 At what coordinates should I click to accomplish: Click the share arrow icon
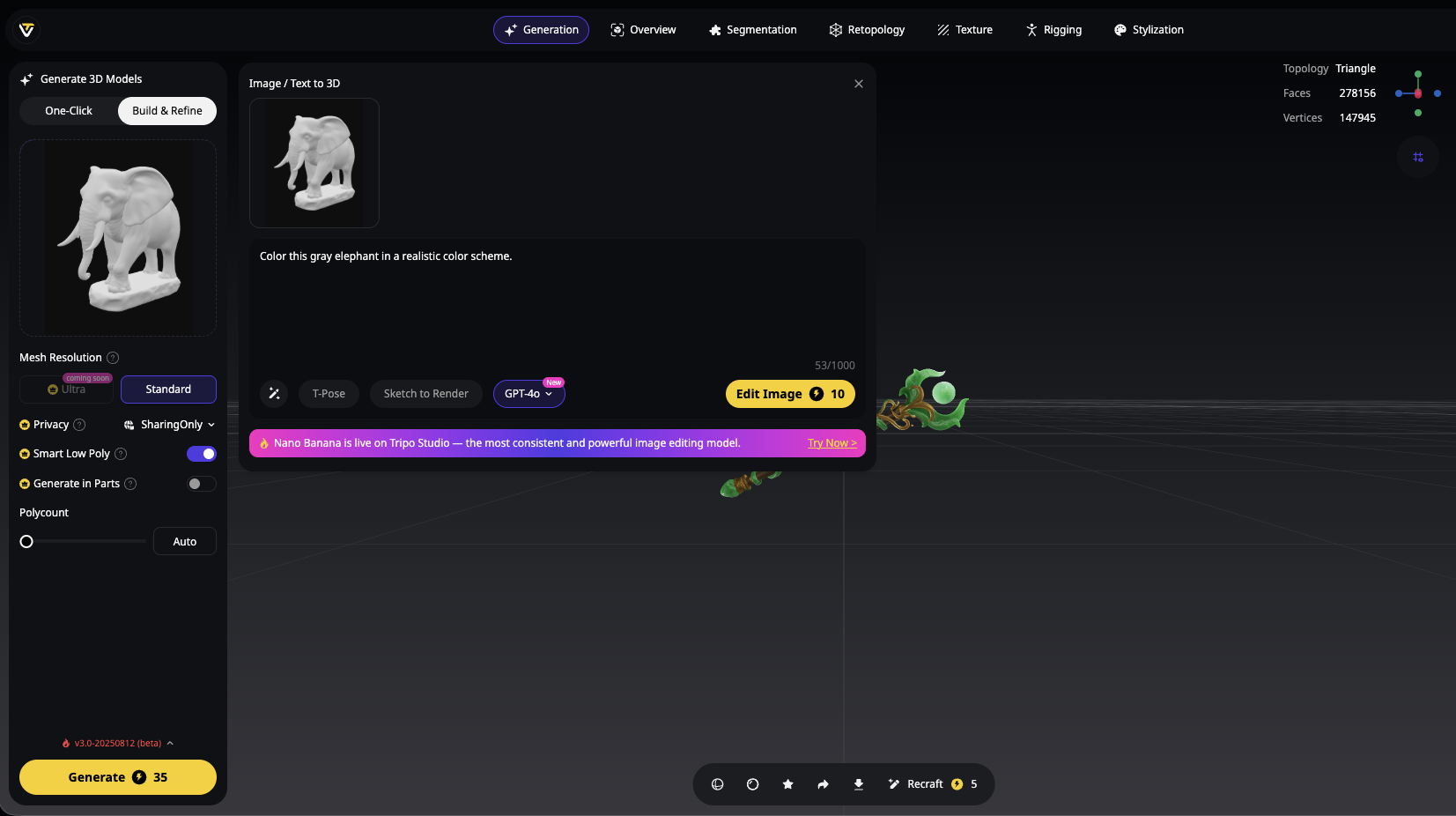[823, 784]
